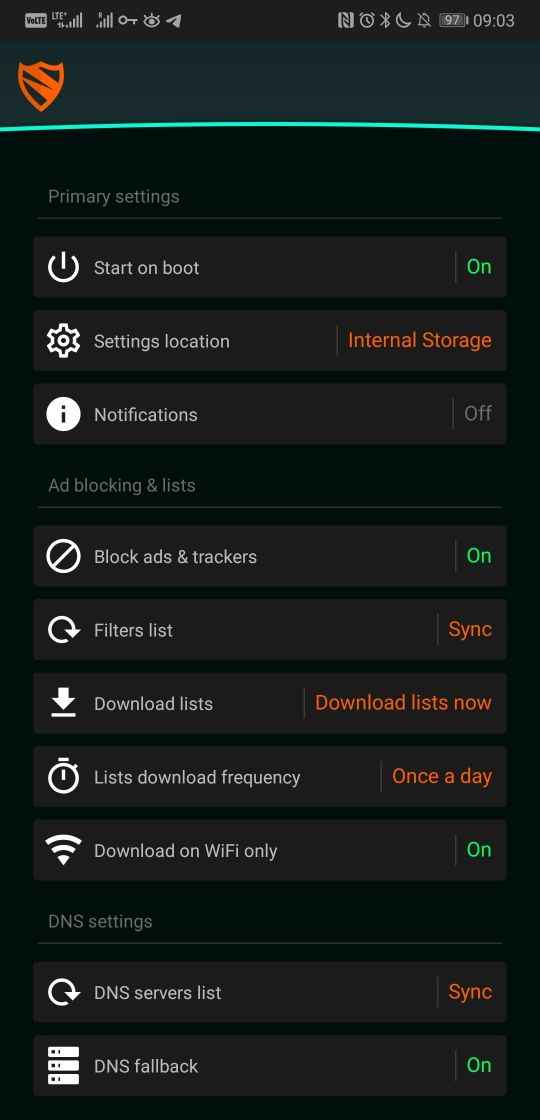This screenshot has height=1120, width=540.
Task: Toggle Start on boot On switch
Action: pos(479,267)
